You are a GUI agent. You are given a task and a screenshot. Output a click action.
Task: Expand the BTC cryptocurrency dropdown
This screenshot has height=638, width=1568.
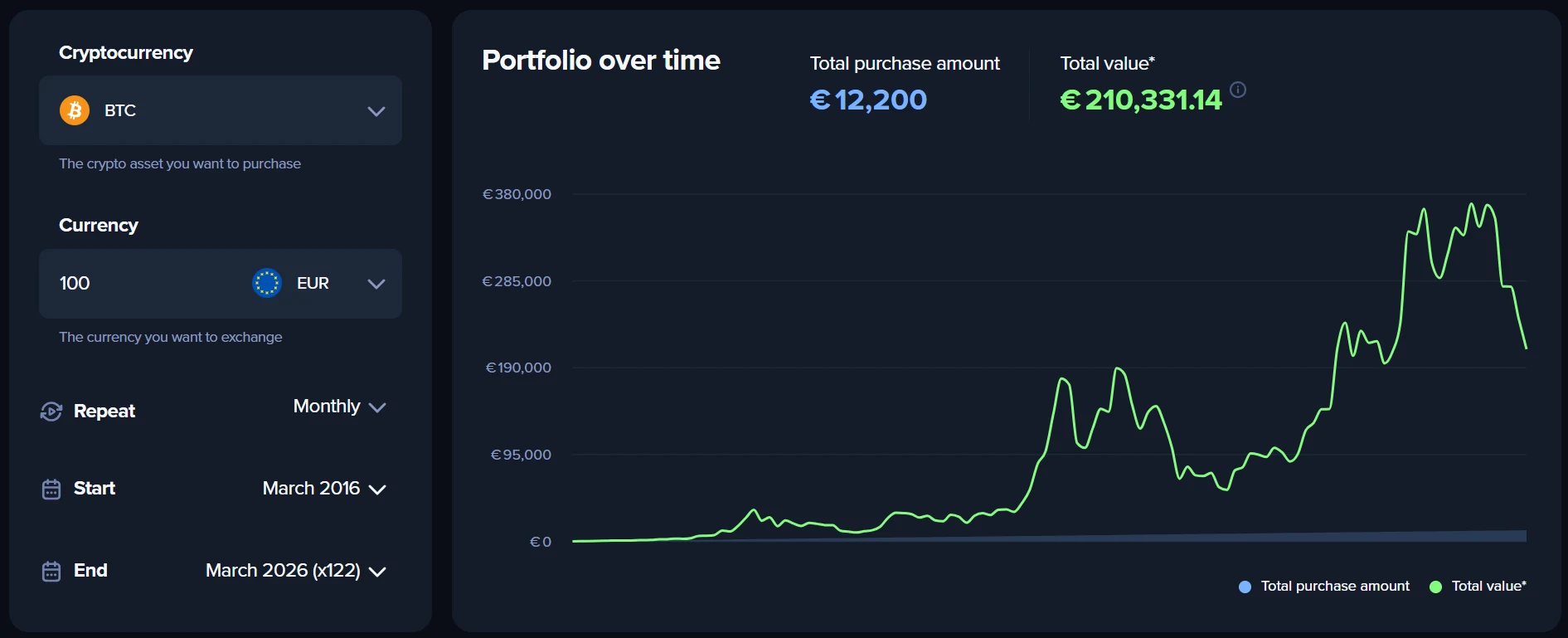376,111
